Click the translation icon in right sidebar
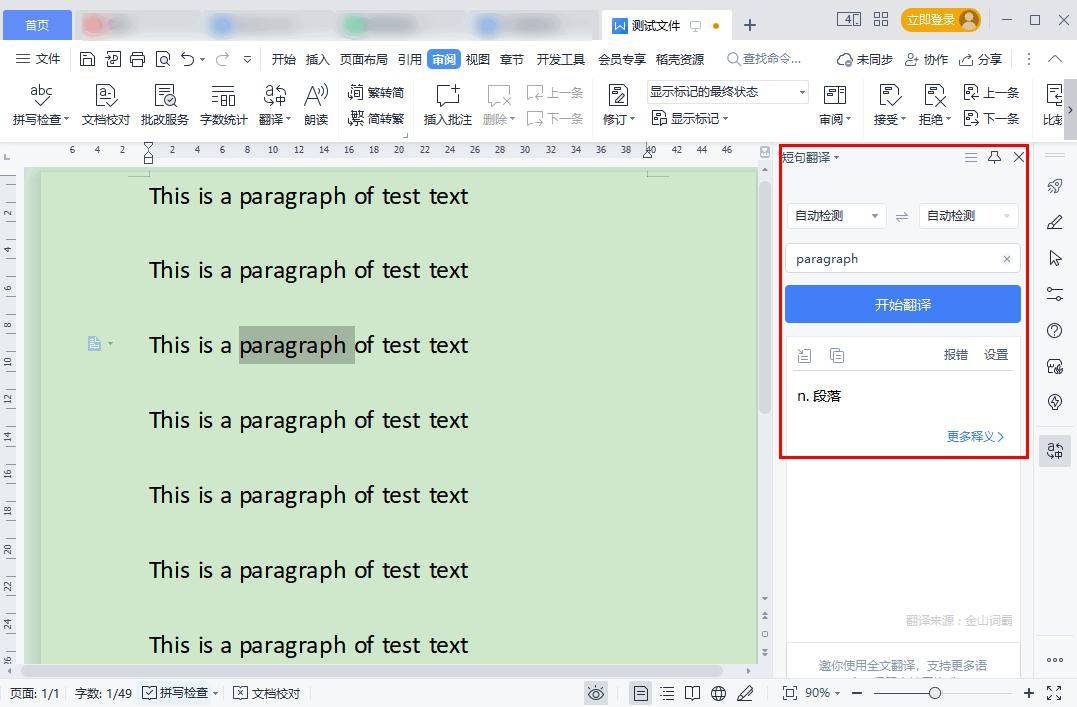The image size is (1077, 707). point(1055,451)
